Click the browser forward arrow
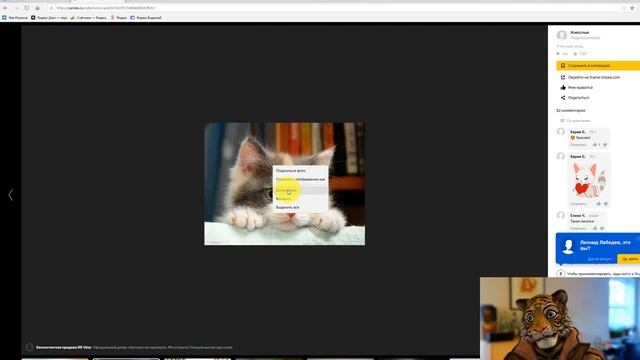Viewport: 640px width, 360px height. 16,8
